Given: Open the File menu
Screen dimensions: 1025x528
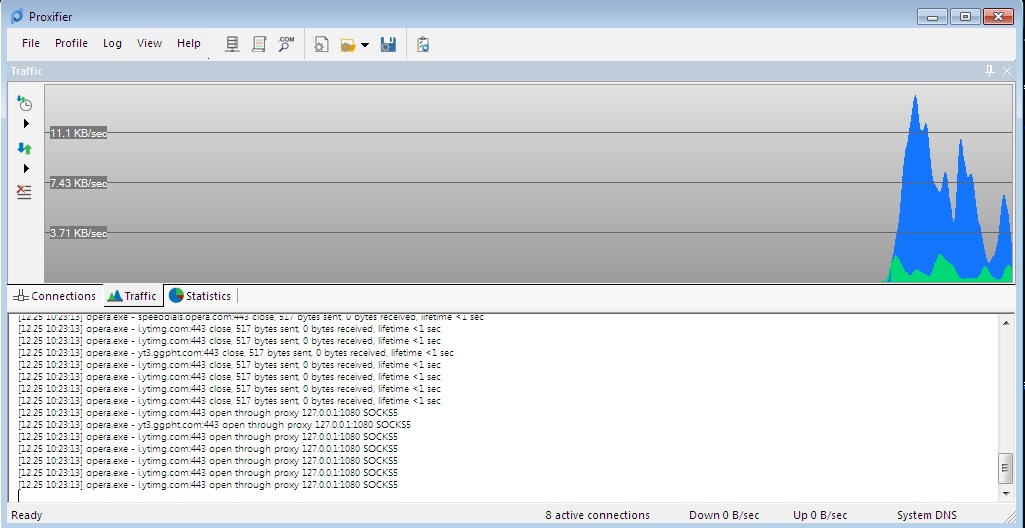Looking at the screenshot, I should tap(31, 43).
